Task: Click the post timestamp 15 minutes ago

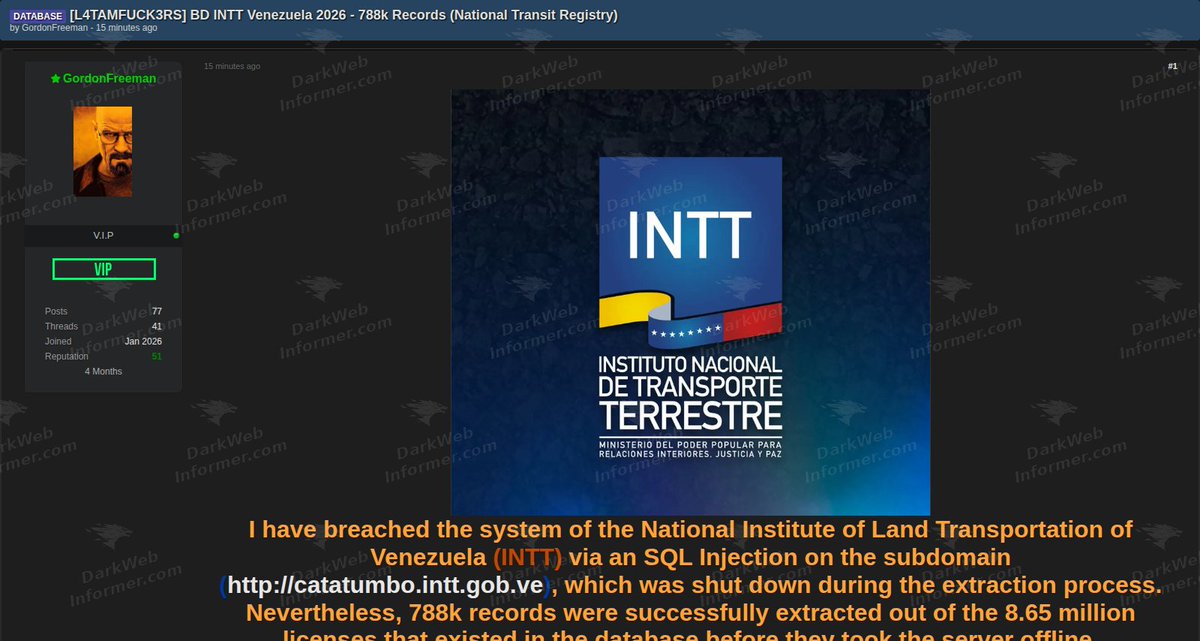Action: [232, 66]
